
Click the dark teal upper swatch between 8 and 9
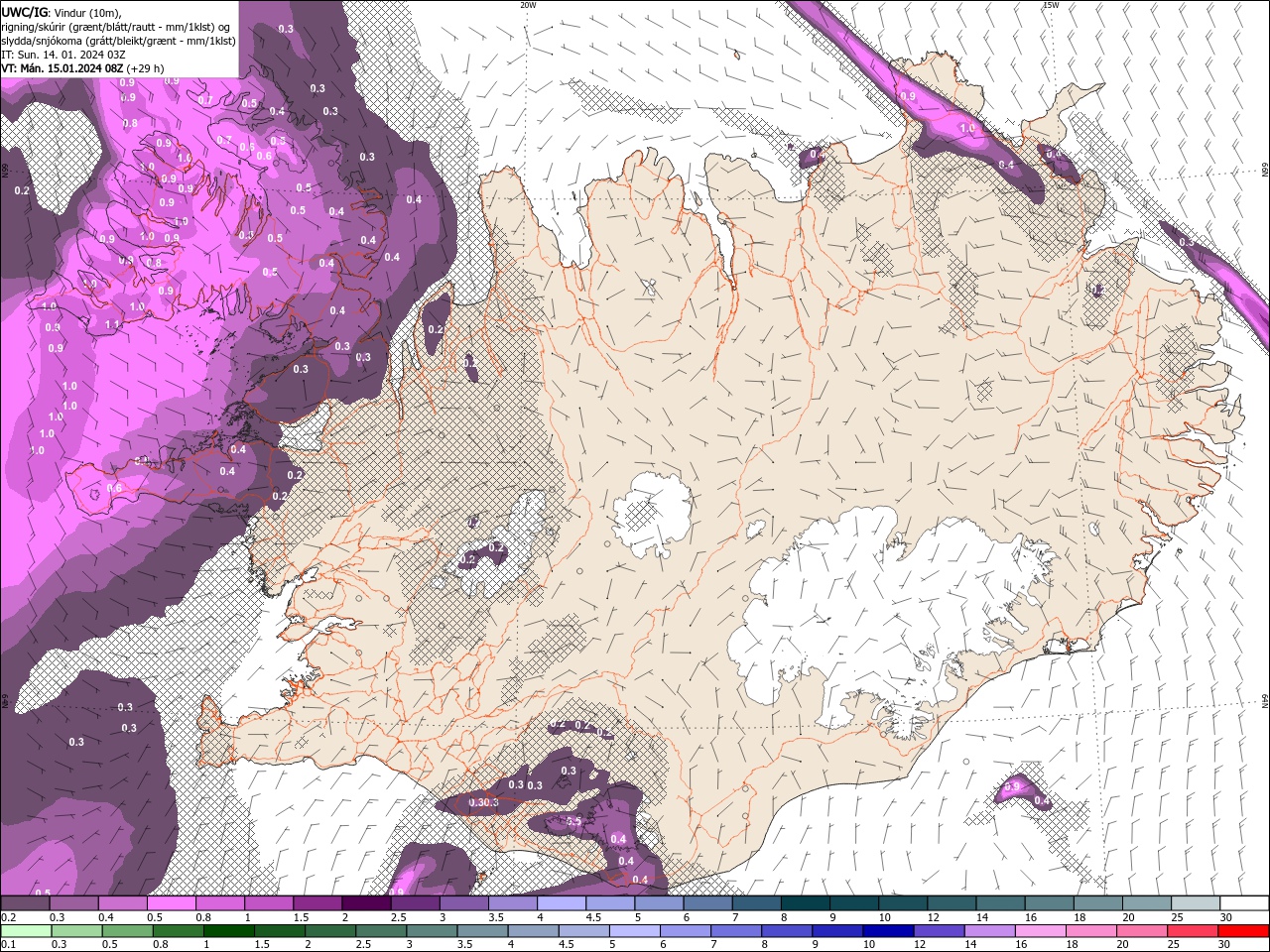805,903
